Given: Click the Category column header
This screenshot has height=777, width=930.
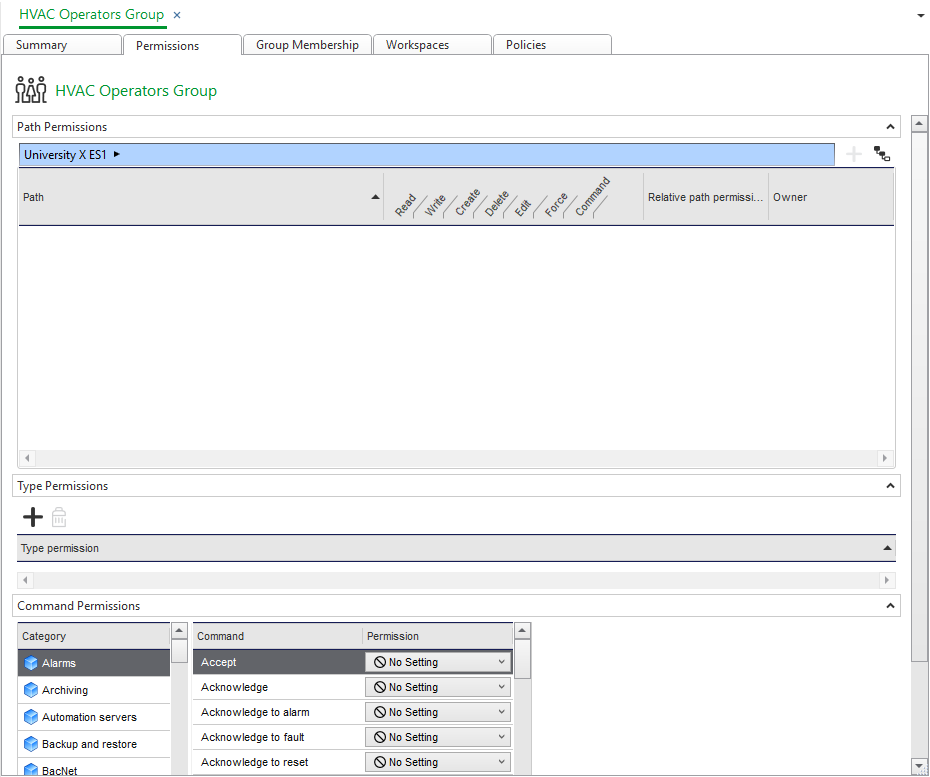Looking at the screenshot, I should [x=94, y=636].
